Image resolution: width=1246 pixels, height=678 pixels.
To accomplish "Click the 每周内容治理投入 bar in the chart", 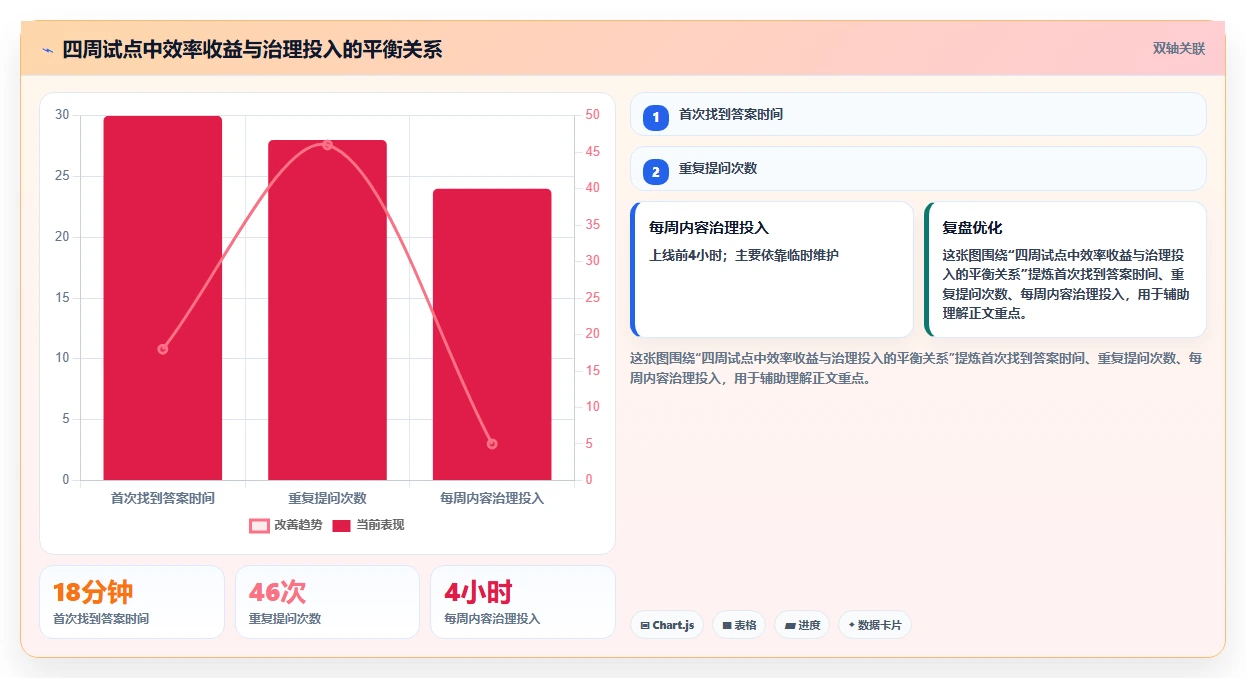I will (492, 334).
